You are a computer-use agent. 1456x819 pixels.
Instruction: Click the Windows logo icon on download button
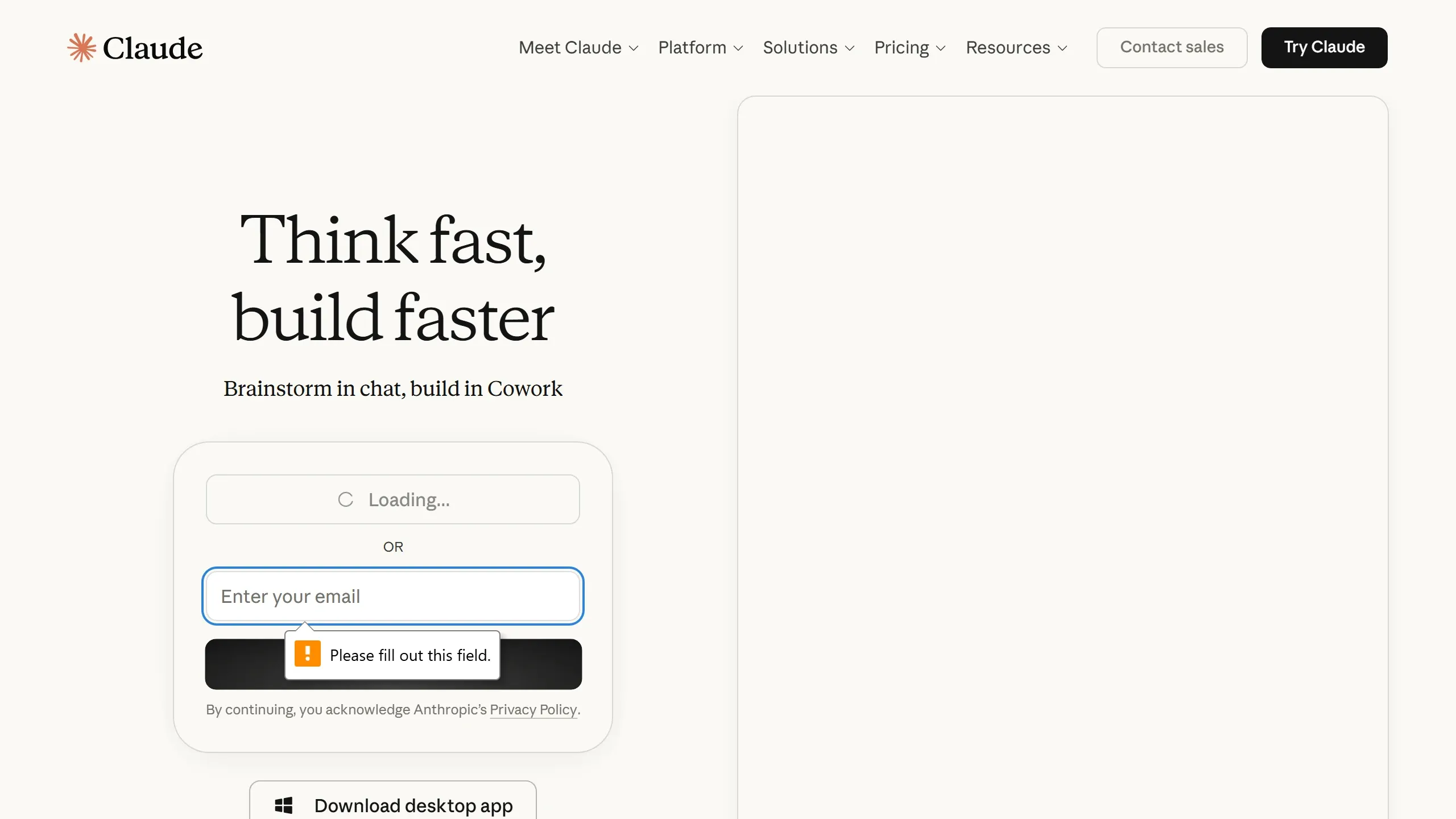[x=283, y=805]
